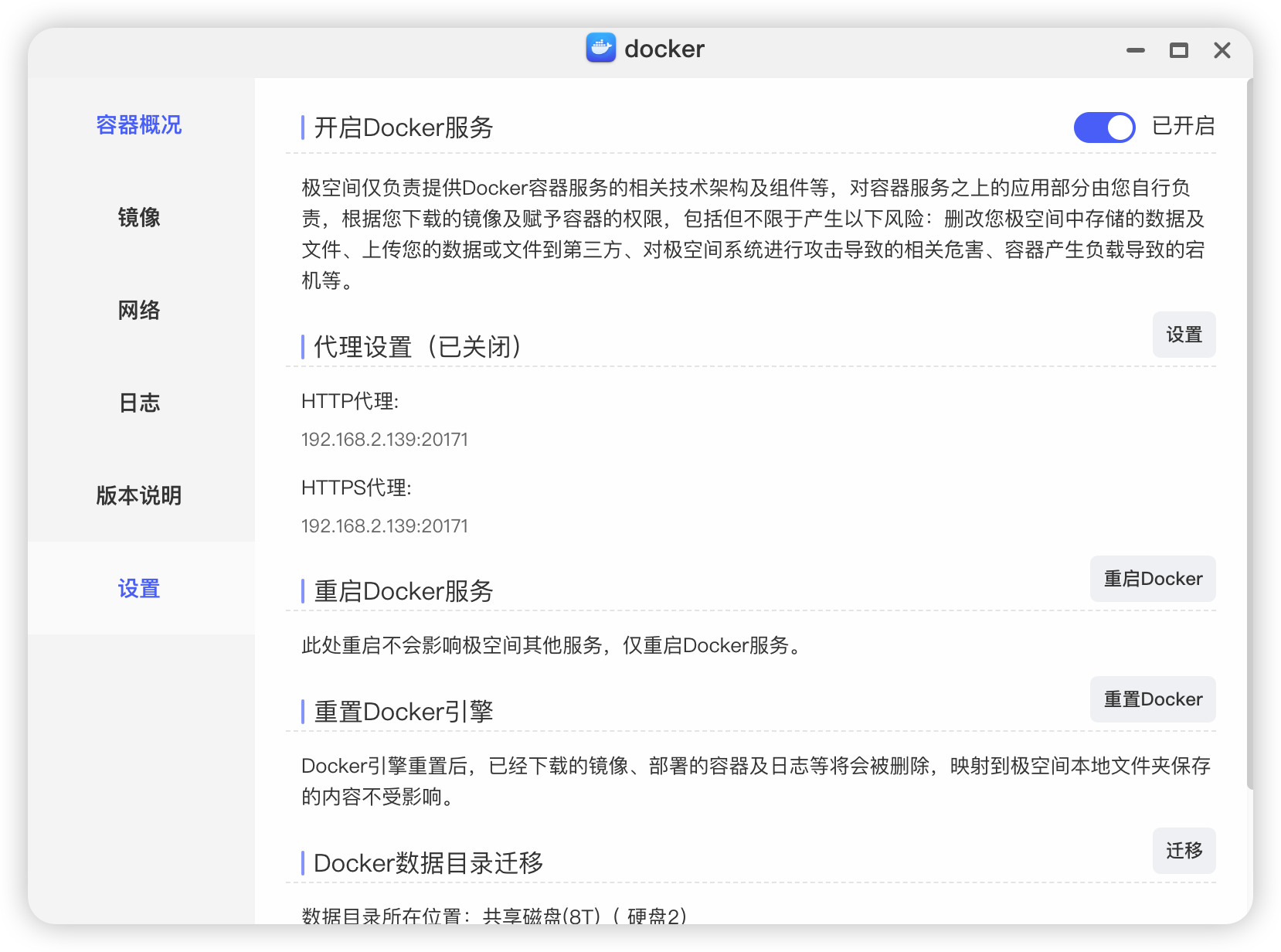Click the 开启Docker服务 heading
Image resolution: width=1281 pixels, height=952 pixels.
403,127
